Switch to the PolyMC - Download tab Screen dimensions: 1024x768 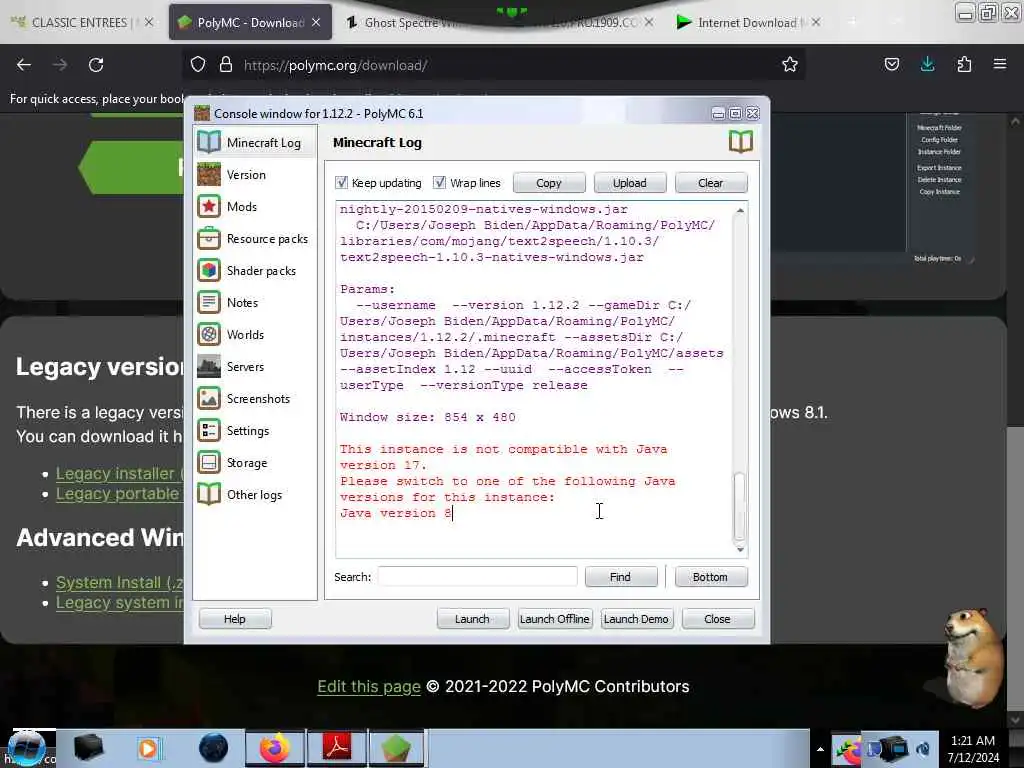250,22
